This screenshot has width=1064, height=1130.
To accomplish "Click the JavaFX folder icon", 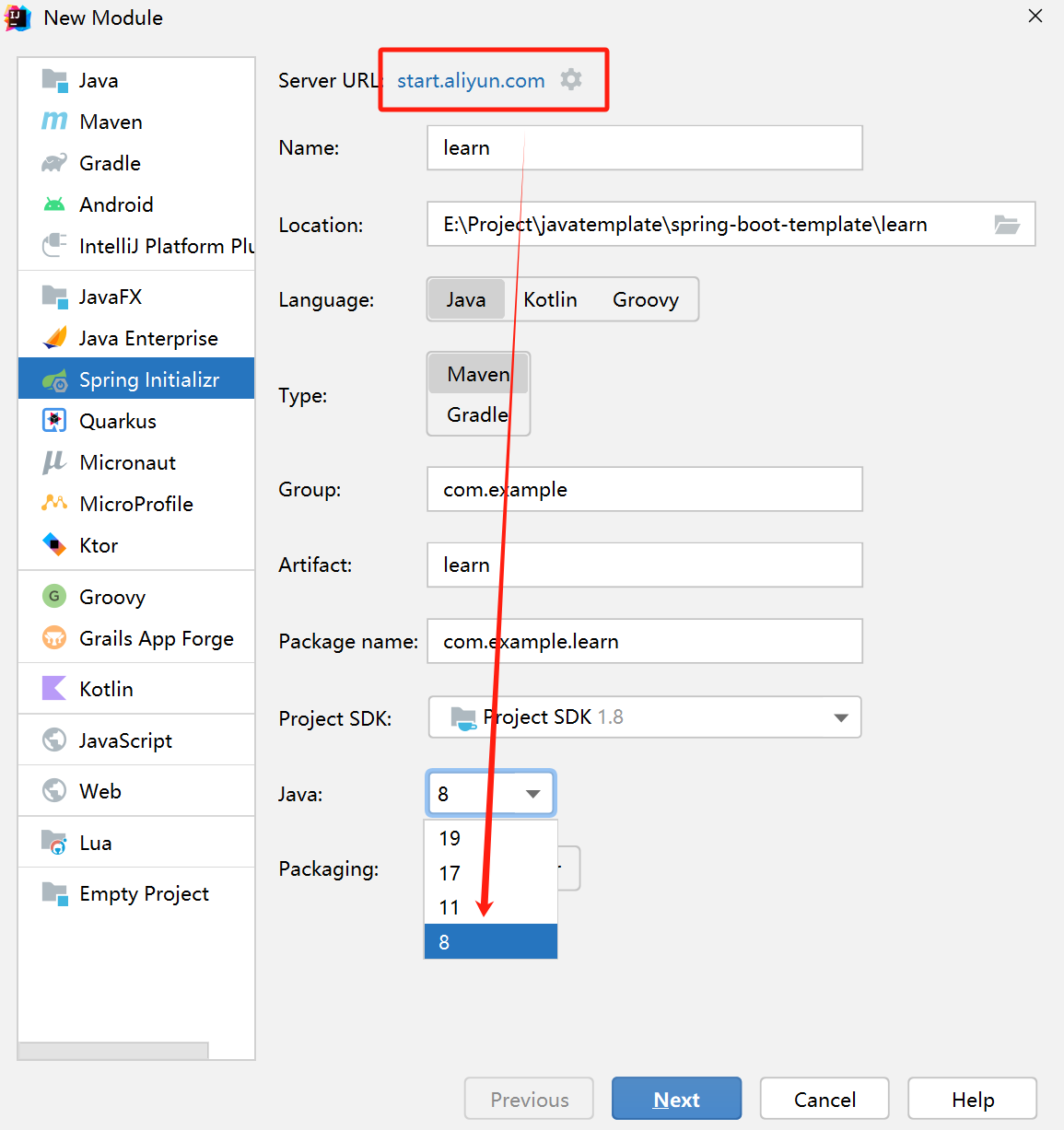I will click(x=54, y=297).
